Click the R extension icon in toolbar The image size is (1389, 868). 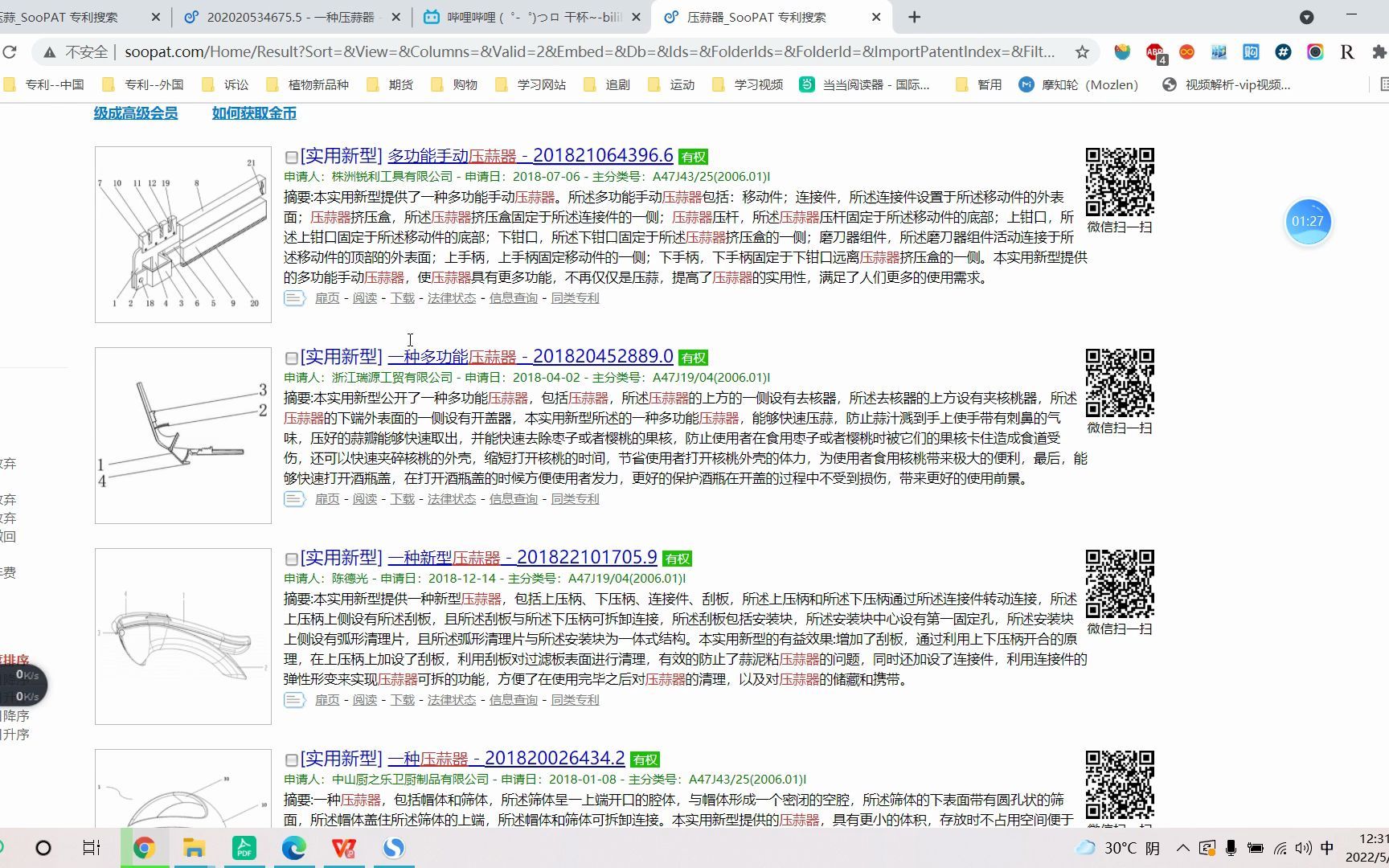click(1347, 52)
